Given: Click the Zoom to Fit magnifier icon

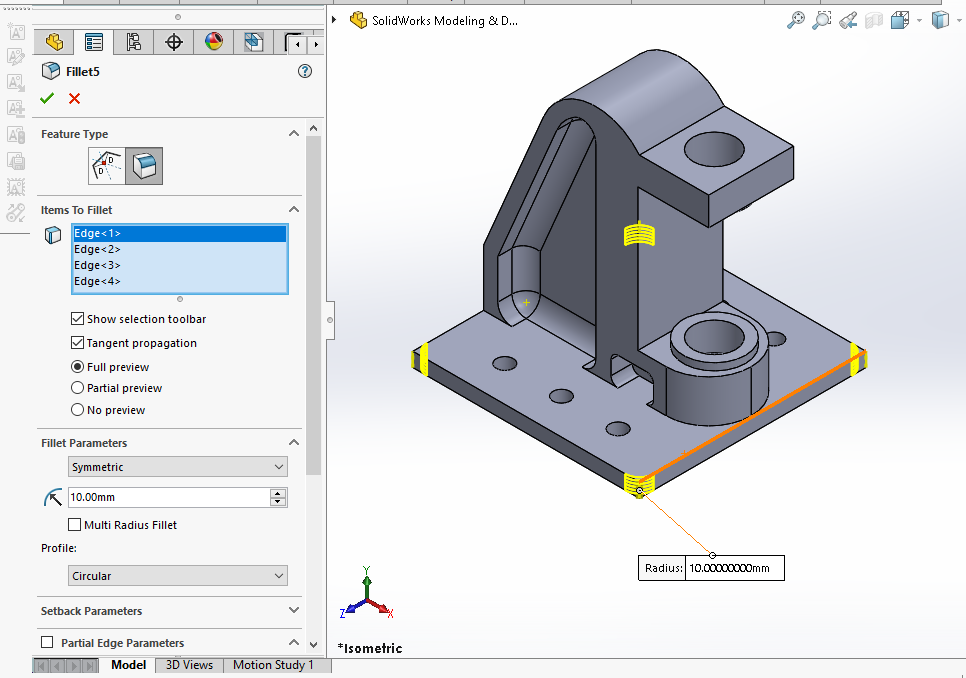Looking at the screenshot, I should click(x=795, y=20).
